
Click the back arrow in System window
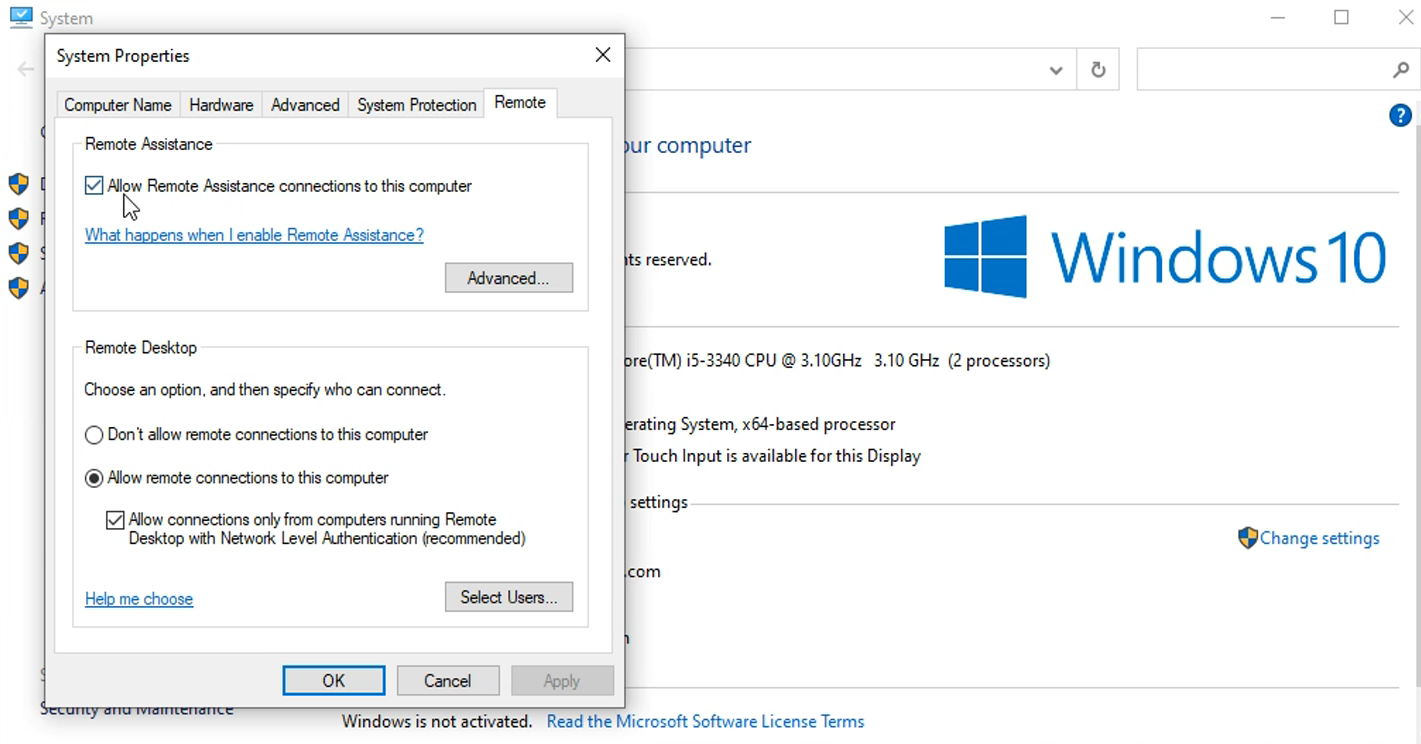pyautogui.click(x=26, y=69)
